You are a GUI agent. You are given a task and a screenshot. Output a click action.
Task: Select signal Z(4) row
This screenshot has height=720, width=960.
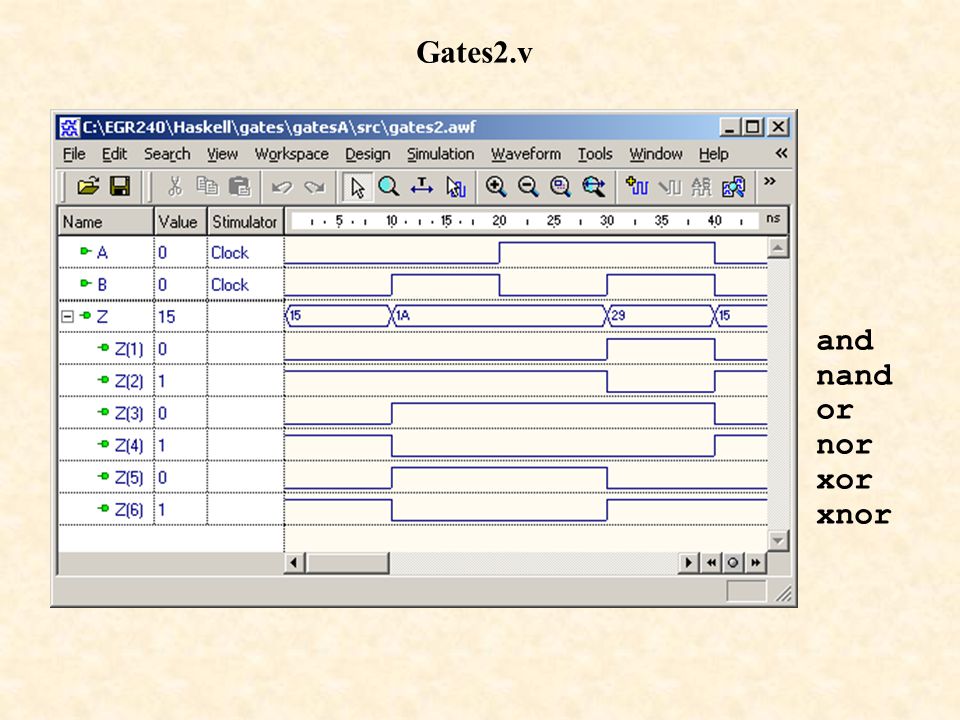(x=128, y=446)
